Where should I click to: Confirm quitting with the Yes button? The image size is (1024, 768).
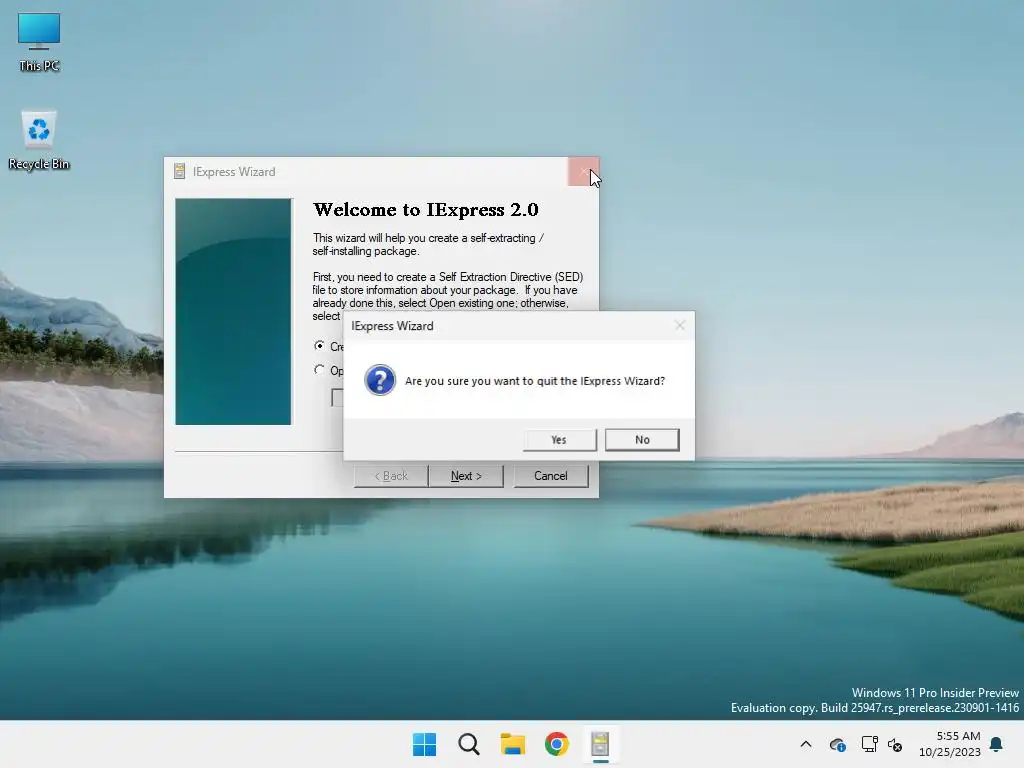point(560,440)
